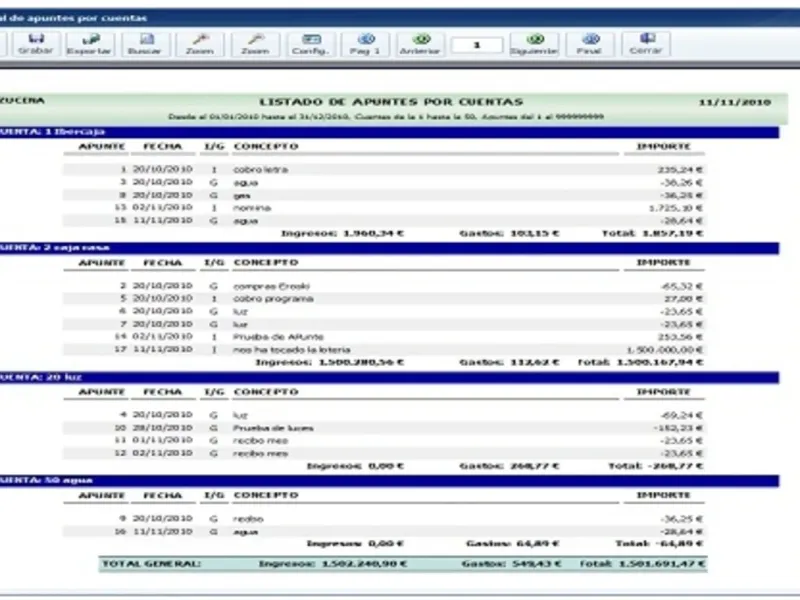The width and height of the screenshot is (800, 600).
Task: Click the -152,23 € Prueba de luces amount
Action: coord(679,428)
